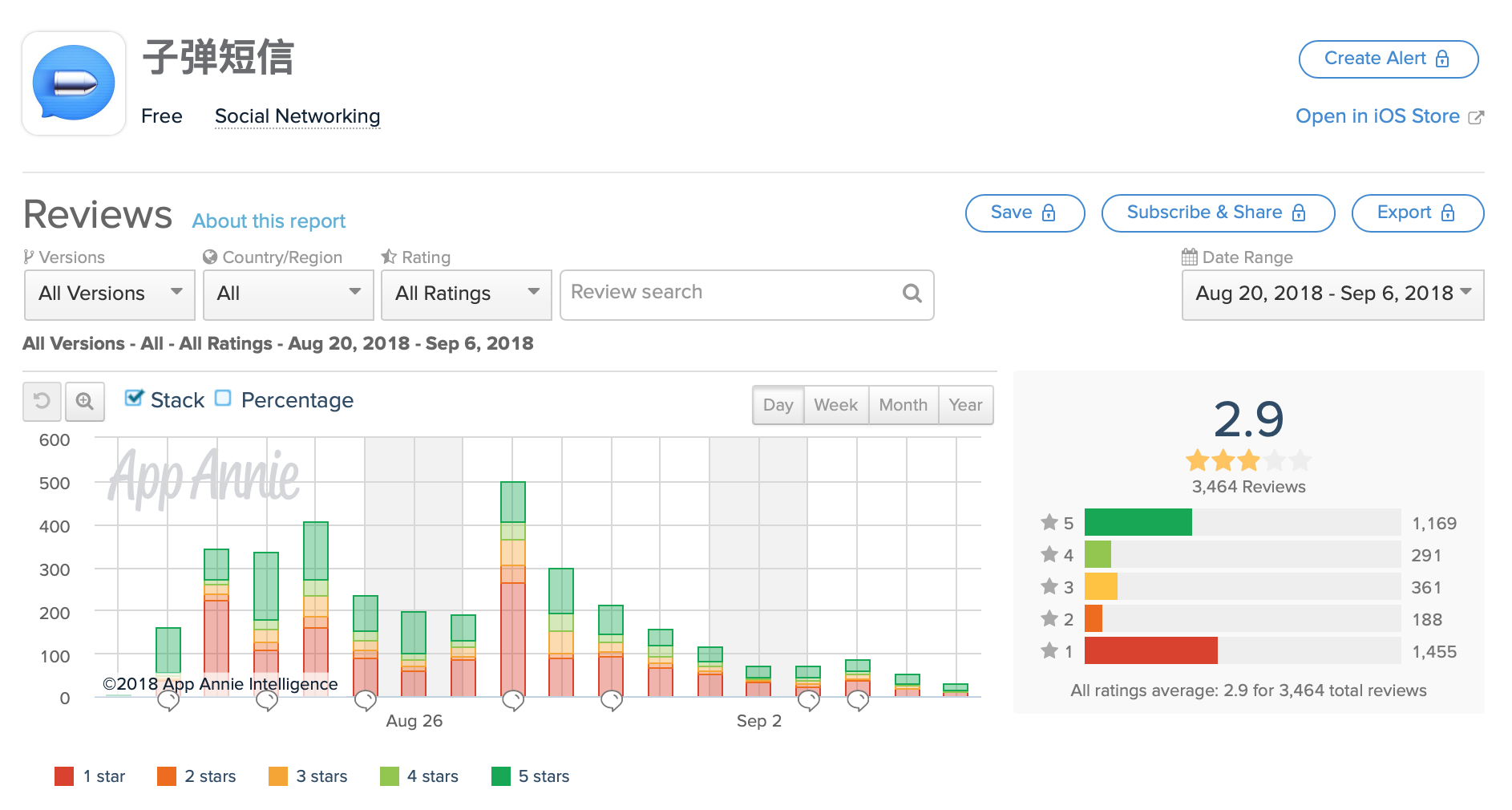
Task: Toggle 2 stars series in legend
Action: point(196,776)
